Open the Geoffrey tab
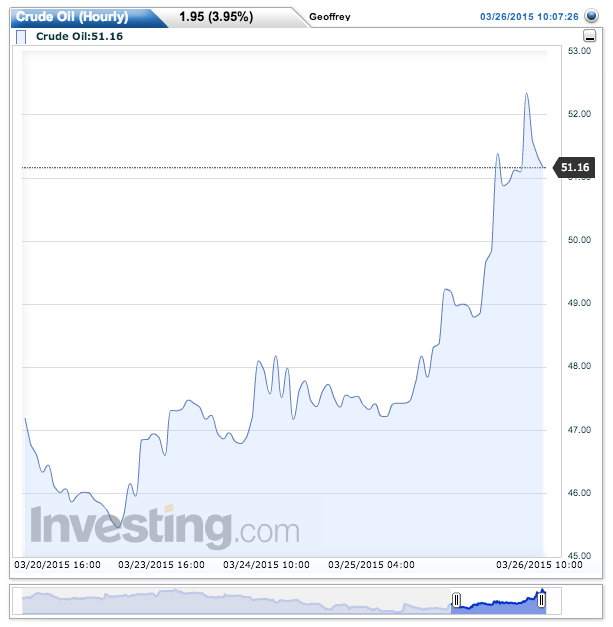 (x=331, y=17)
